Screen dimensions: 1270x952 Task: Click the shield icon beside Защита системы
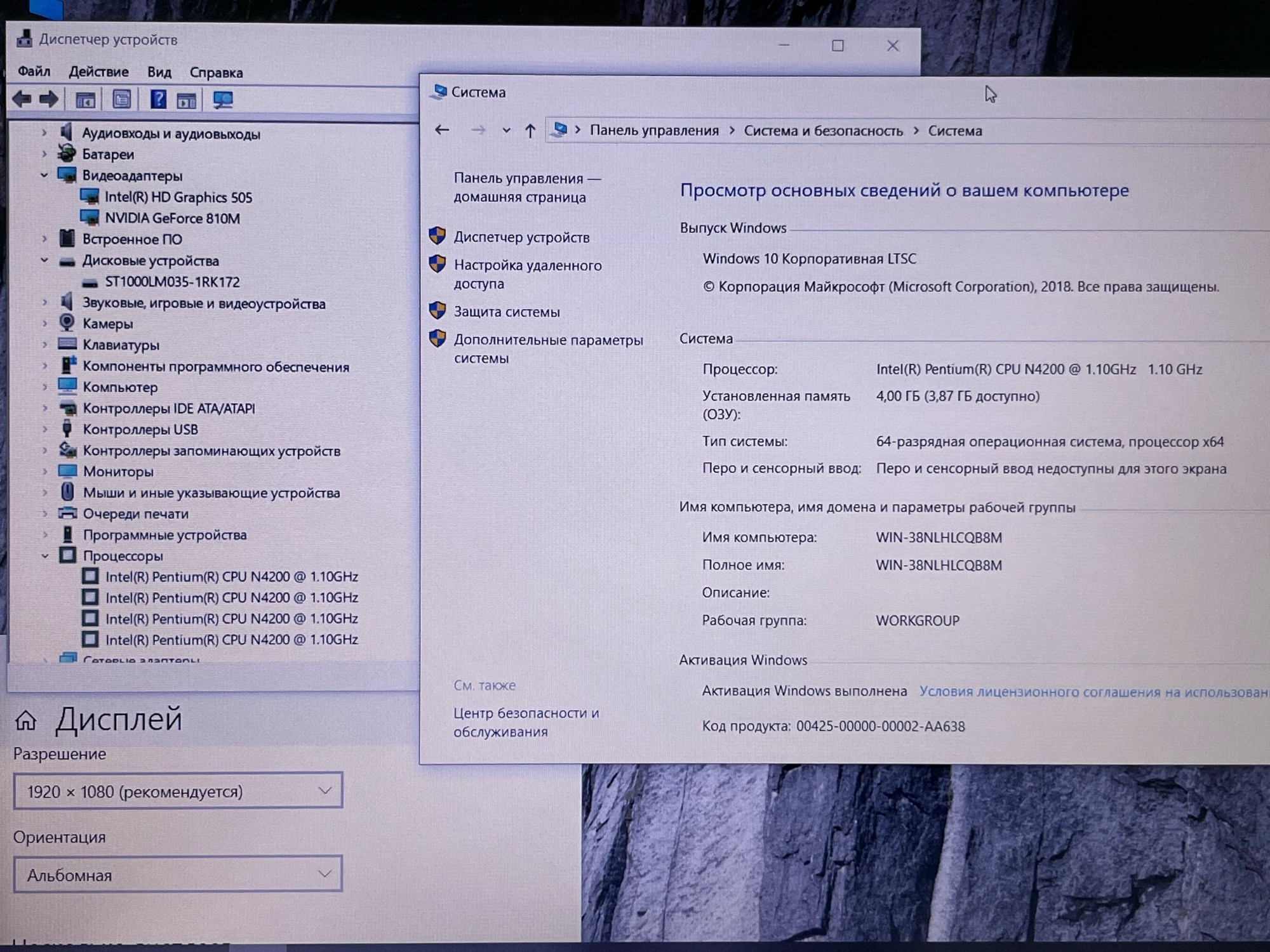click(x=438, y=310)
